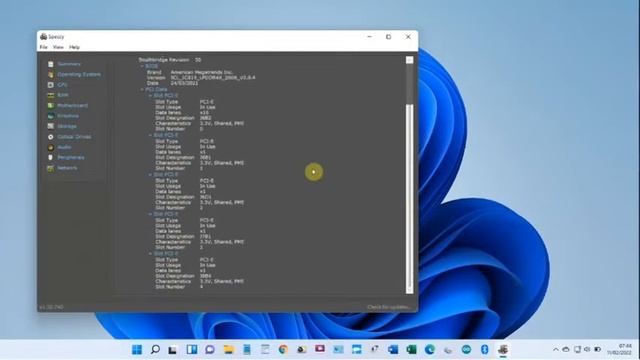
Task: Open the View menu
Action: click(58, 47)
